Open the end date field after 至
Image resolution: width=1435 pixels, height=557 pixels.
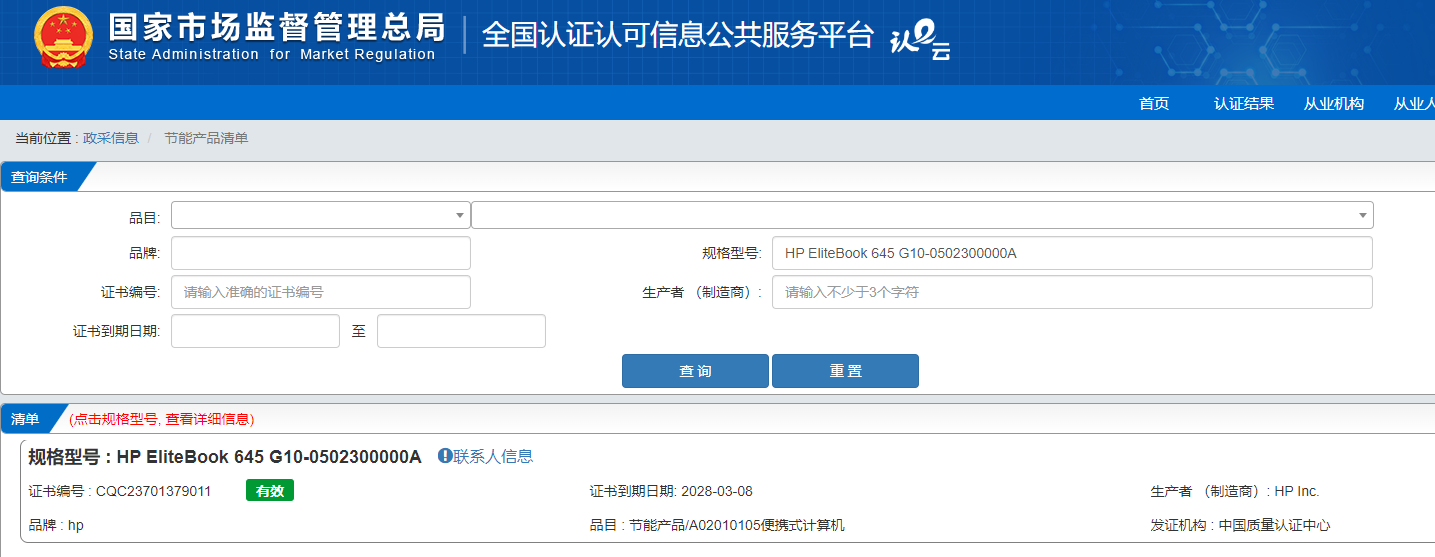pos(461,331)
